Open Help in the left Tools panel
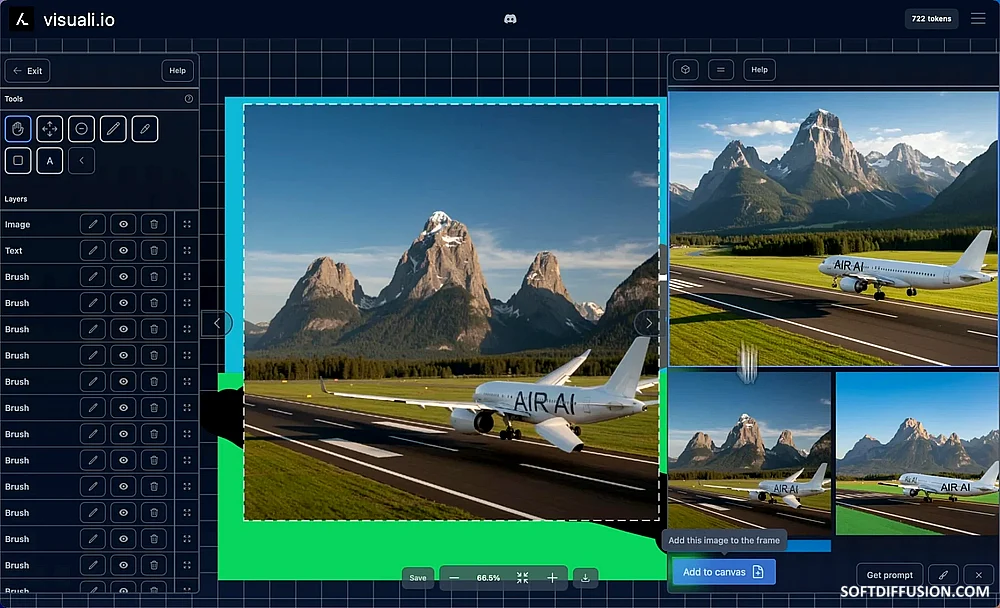The height and width of the screenshot is (608, 1000). (177, 71)
